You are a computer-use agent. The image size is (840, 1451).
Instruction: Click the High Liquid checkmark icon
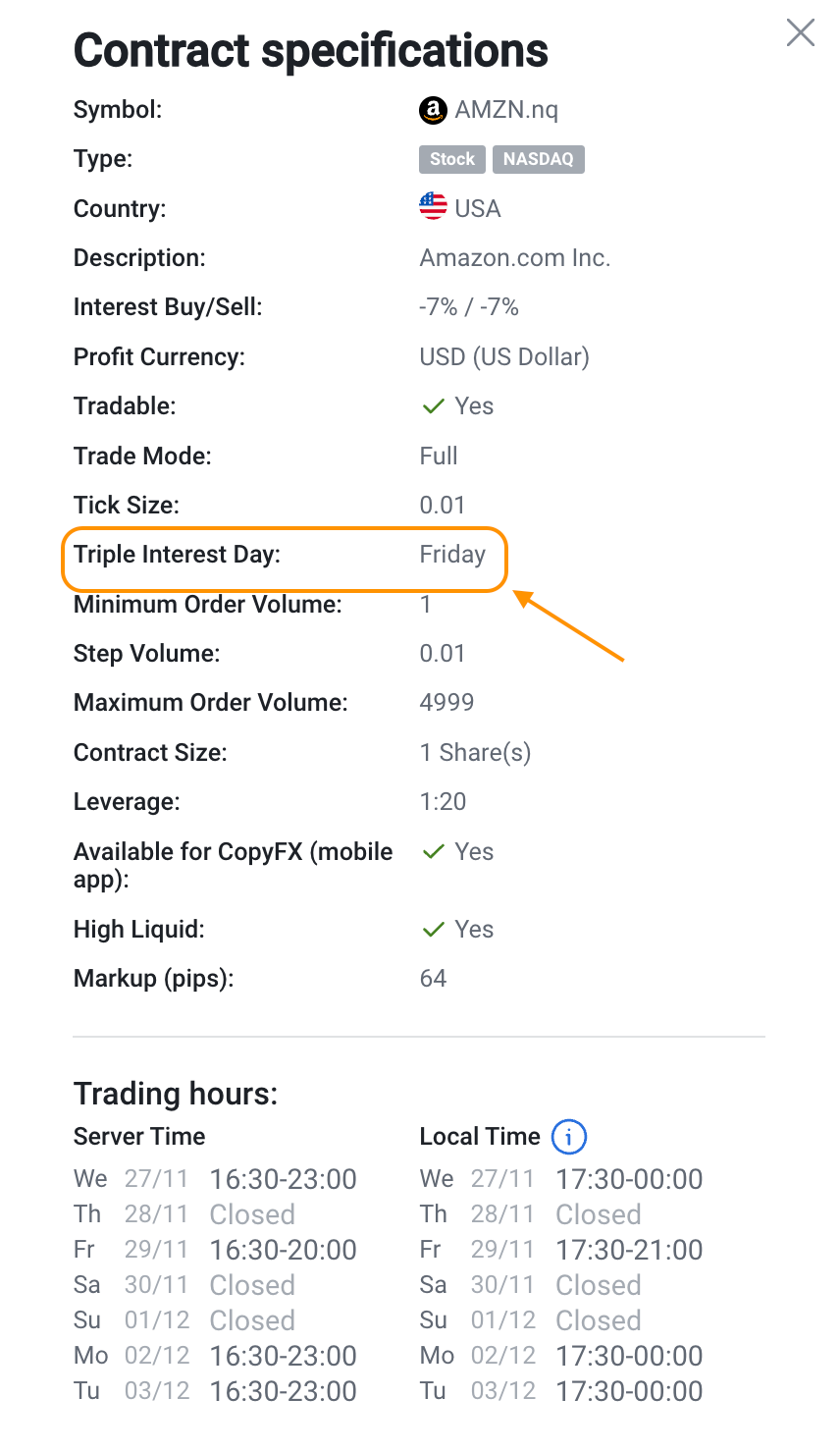point(433,930)
